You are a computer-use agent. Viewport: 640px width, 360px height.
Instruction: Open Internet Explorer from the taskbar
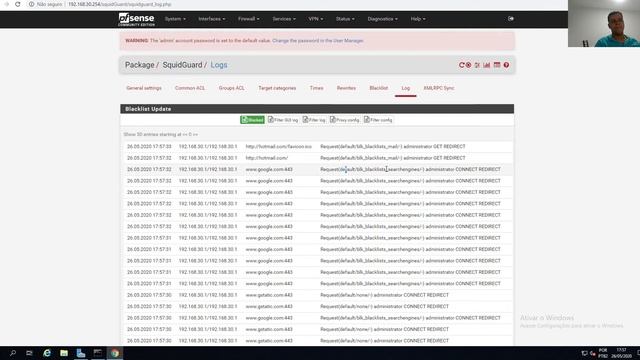tap(47, 353)
